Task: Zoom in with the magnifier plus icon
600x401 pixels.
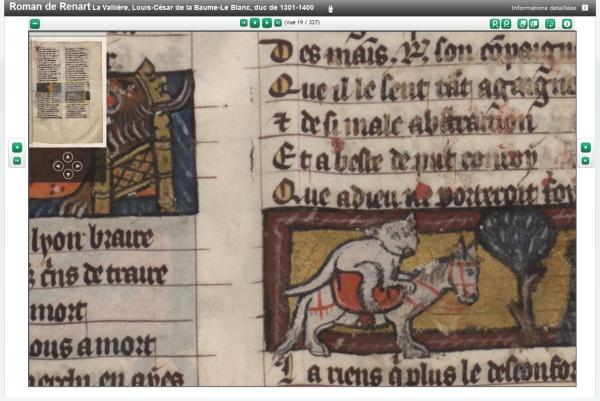Action: click(495, 24)
